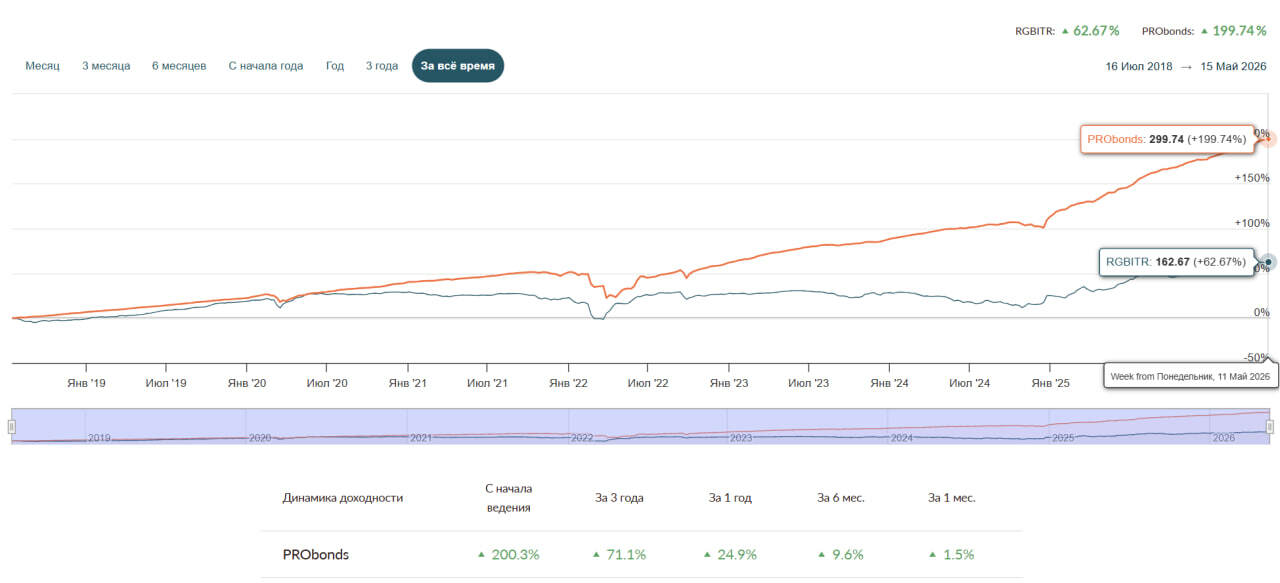The image size is (1280, 583).
Task: Switch to the Год period
Action: click(x=335, y=66)
